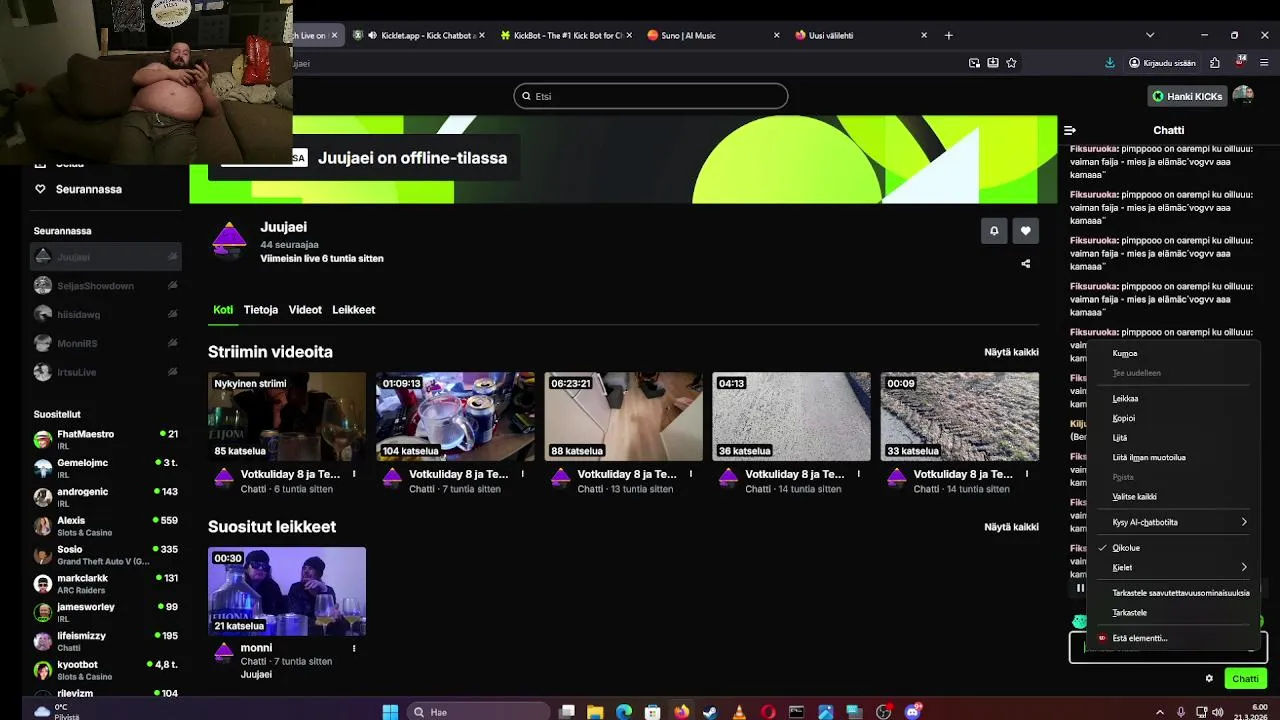The image size is (1280, 720).
Task: Click the Hanki KICKs button
Action: (x=1188, y=96)
